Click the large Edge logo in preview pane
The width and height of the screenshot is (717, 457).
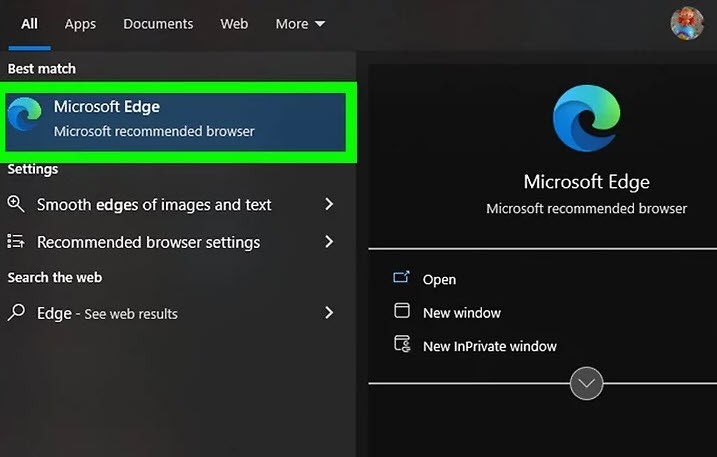[587, 118]
